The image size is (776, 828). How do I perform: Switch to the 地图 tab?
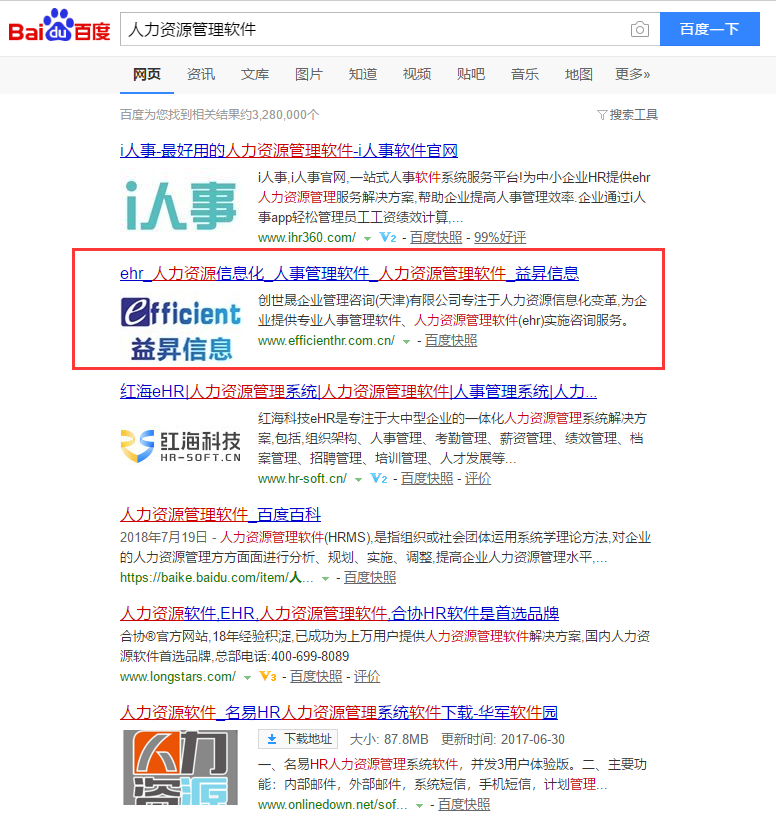(x=579, y=74)
